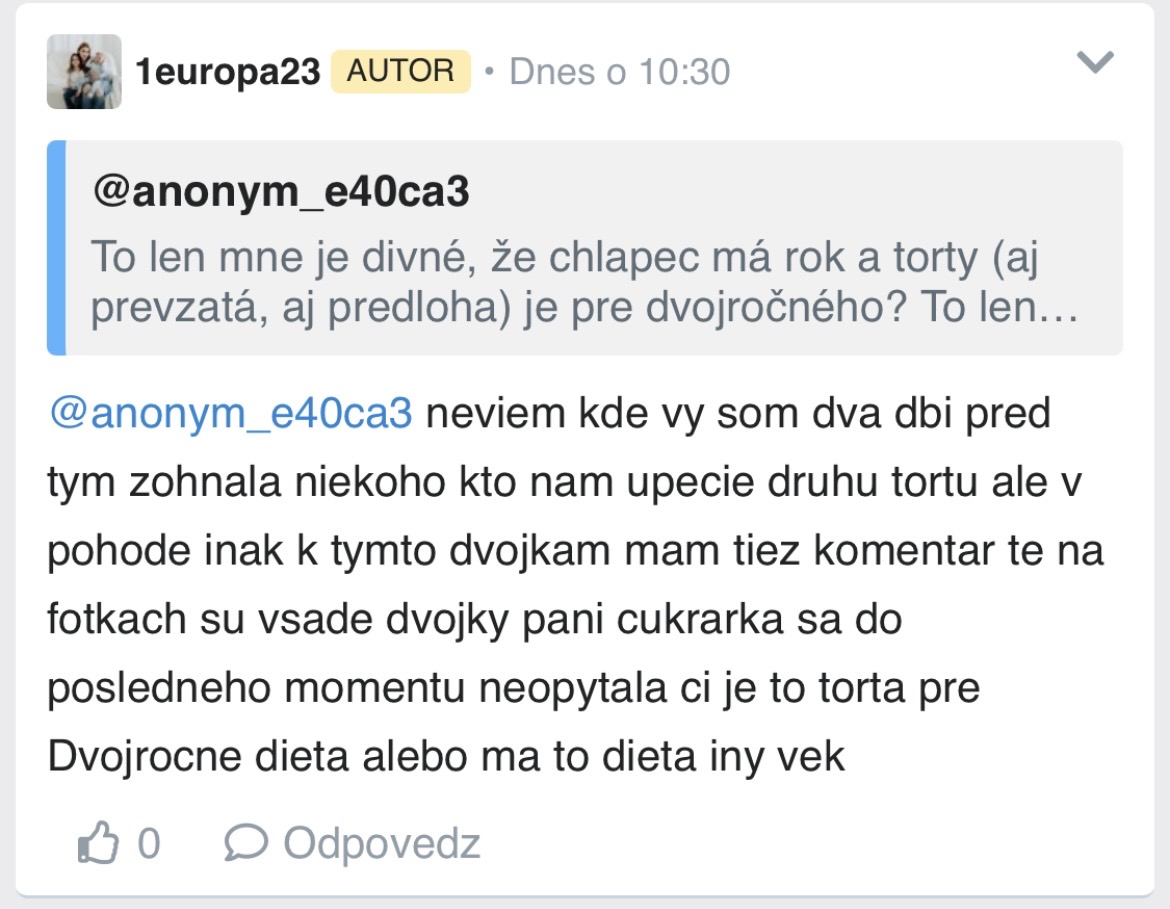Click the comment line starting "posledneho momentu"
The image size is (1170, 909).
(513, 688)
